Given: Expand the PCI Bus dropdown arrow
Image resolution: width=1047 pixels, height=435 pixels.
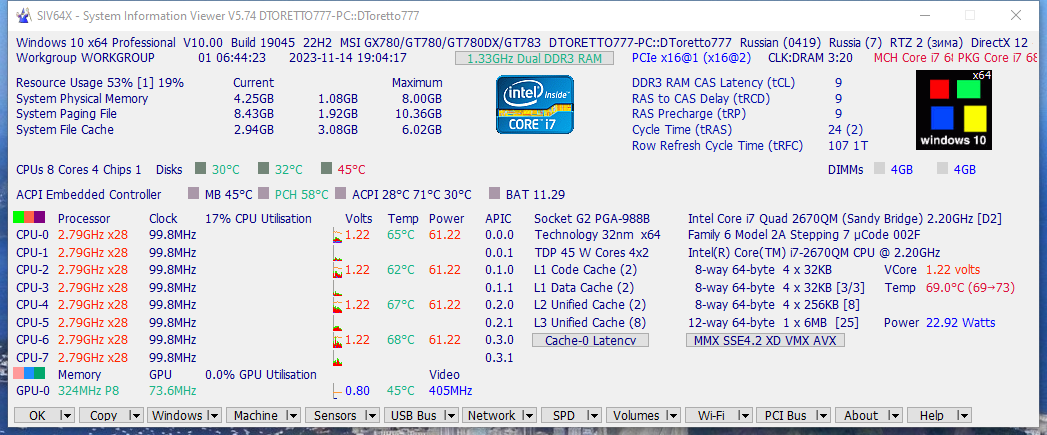Looking at the screenshot, I should point(825,415).
